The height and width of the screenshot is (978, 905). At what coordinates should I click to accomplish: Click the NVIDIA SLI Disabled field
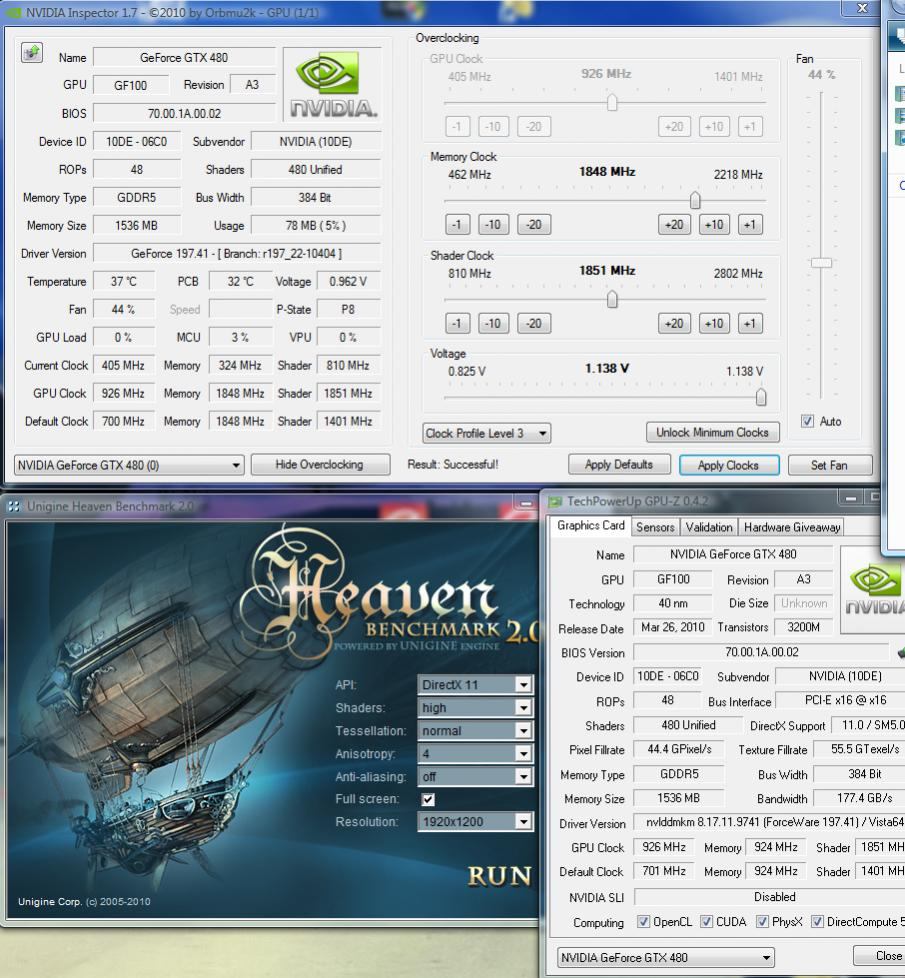coord(770,897)
